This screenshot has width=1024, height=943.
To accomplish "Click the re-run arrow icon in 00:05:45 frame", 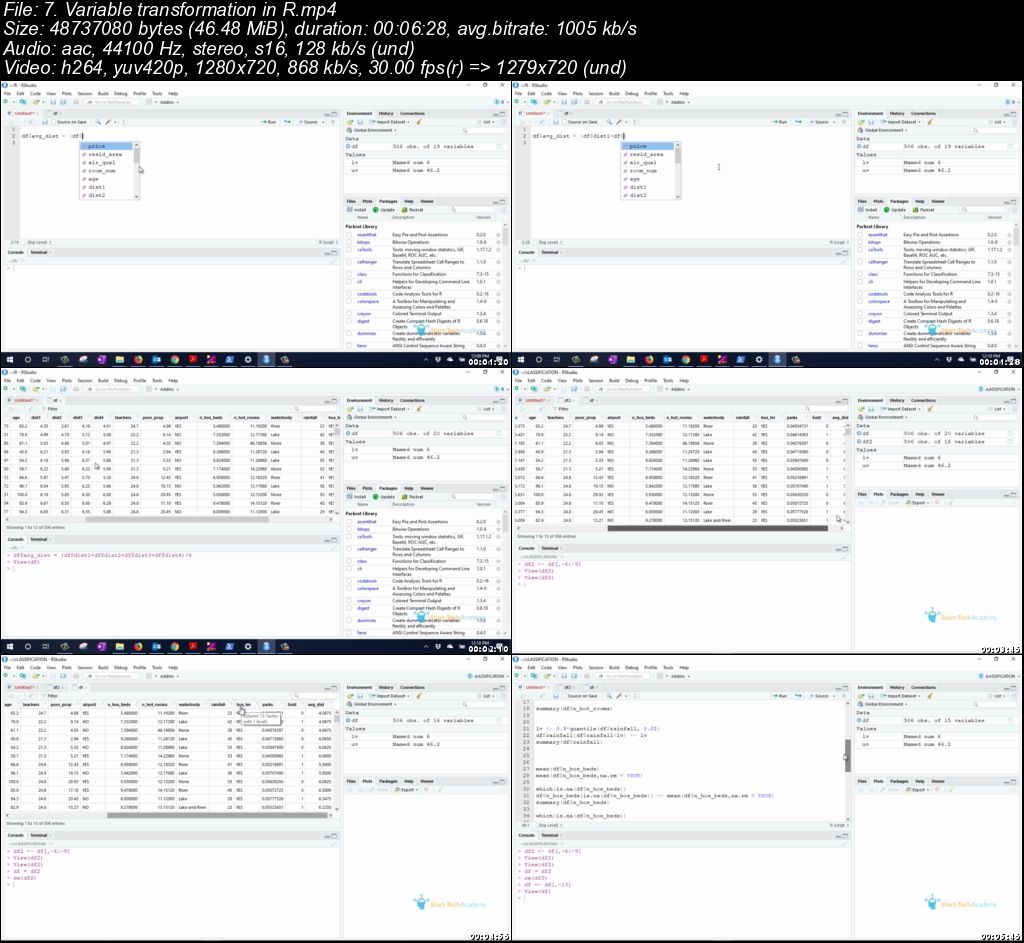I will coord(797,696).
